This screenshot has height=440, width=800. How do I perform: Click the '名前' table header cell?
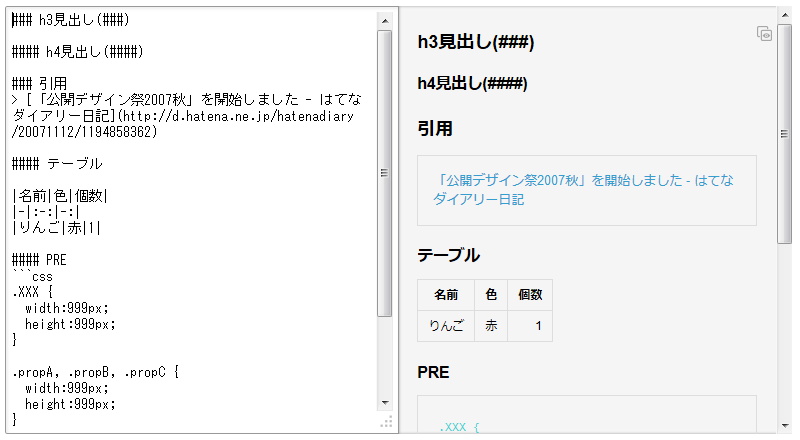(446, 295)
